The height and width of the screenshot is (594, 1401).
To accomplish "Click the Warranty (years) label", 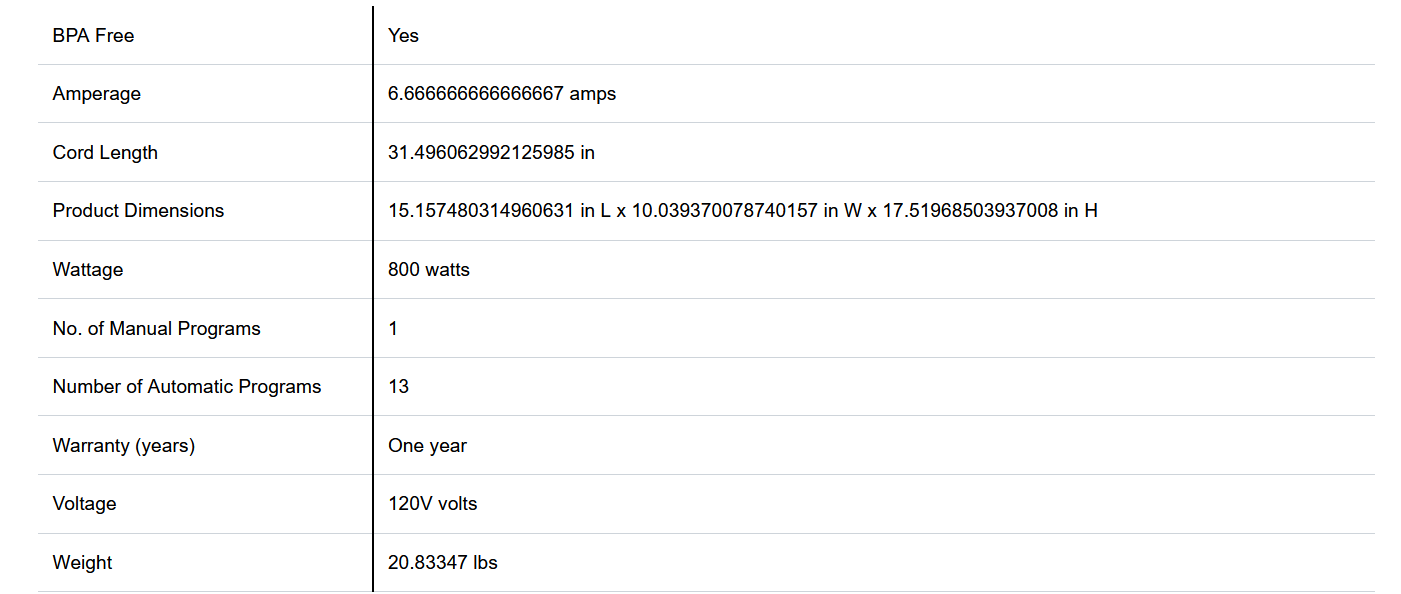I will click(124, 446).
